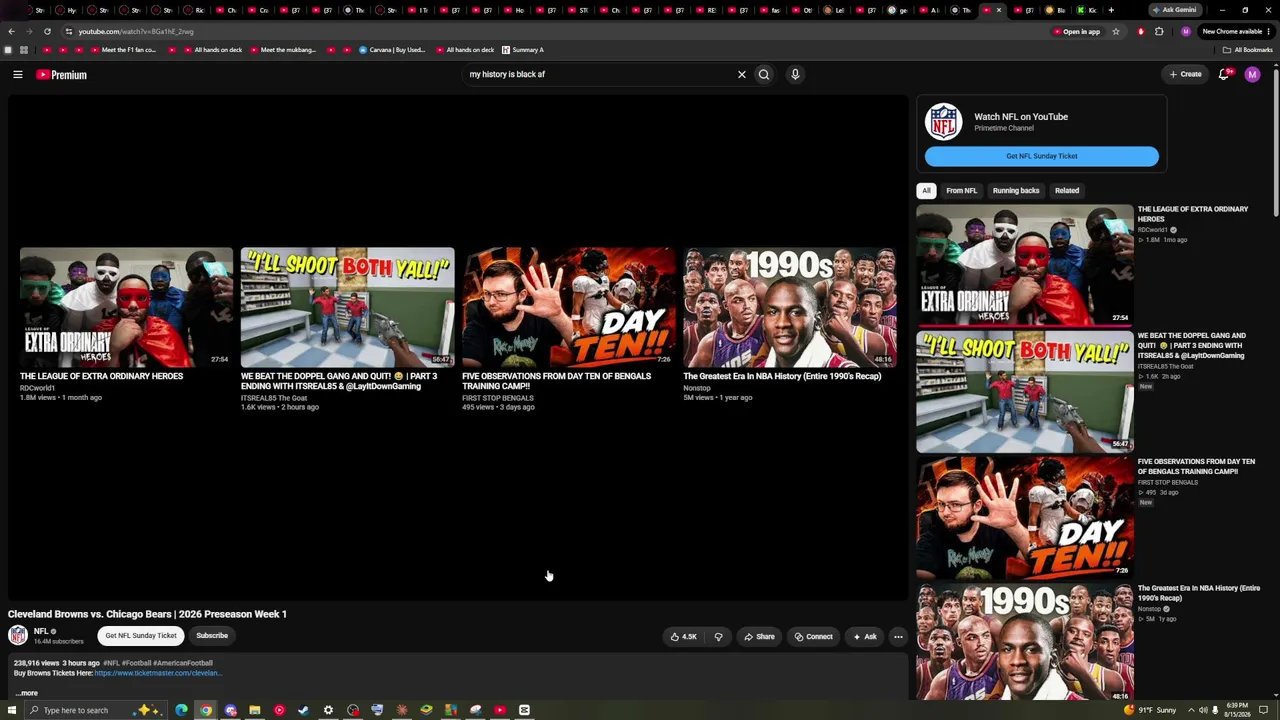Select the Related filter chip
1280x720 pixels.
1067,190
